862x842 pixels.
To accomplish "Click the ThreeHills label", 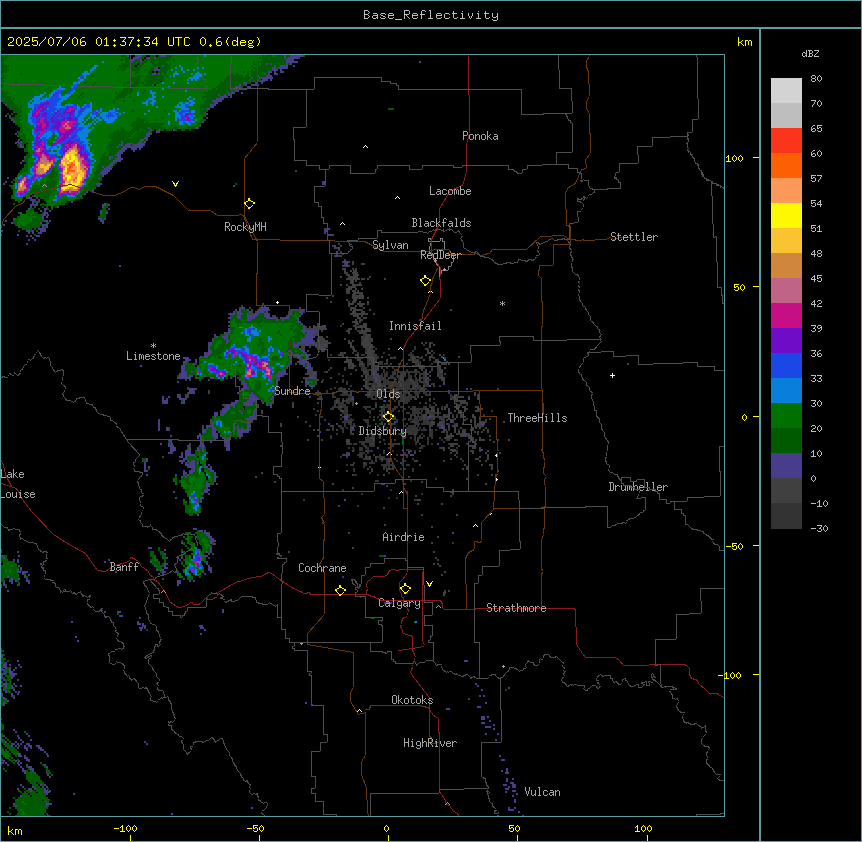I will pos(537,418).
